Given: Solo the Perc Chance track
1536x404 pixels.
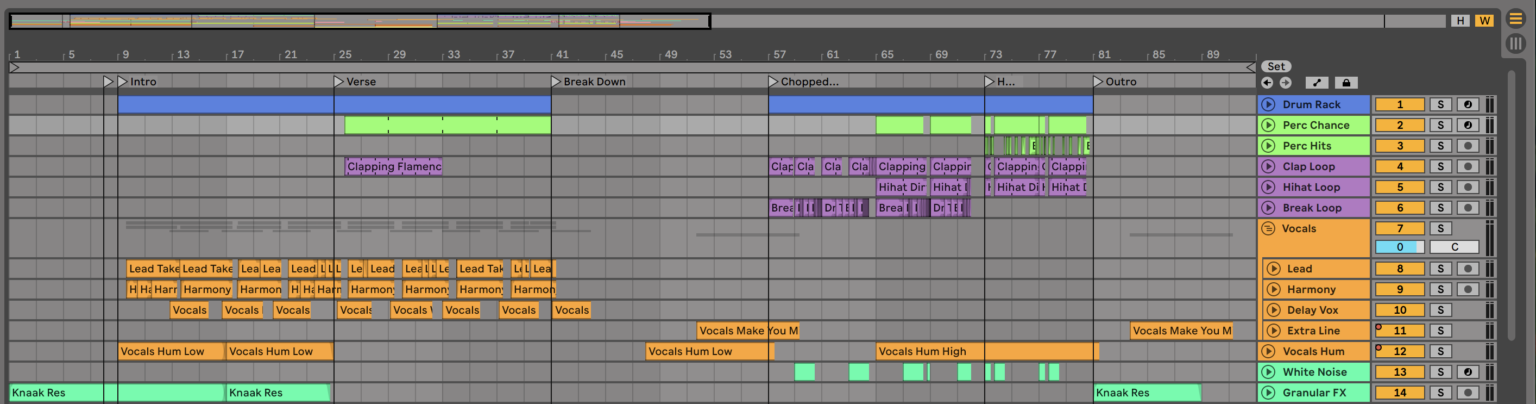Looking at the screenshot, I should pos(1440,125).
